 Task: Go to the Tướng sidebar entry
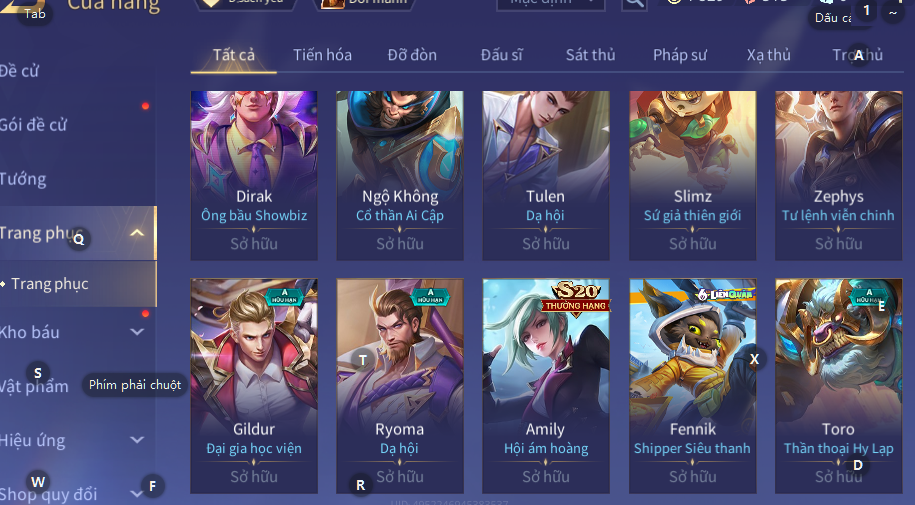pos(23,179)
